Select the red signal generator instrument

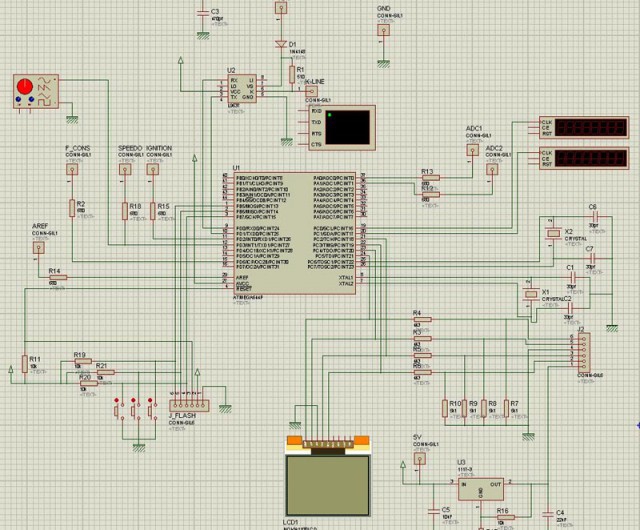pos(36,91)
